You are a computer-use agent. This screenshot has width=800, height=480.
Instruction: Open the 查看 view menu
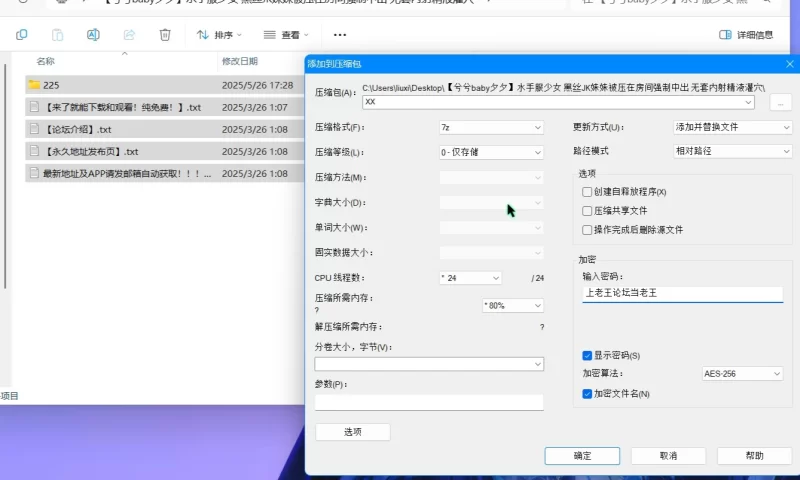coord(284,35)
